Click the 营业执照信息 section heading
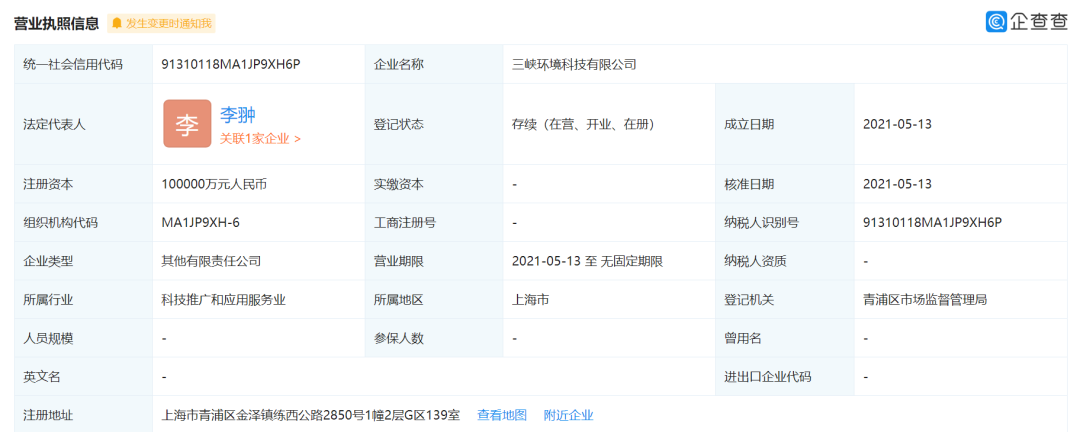This screenshot has height=432, width=1080. [x=56, y=23]
